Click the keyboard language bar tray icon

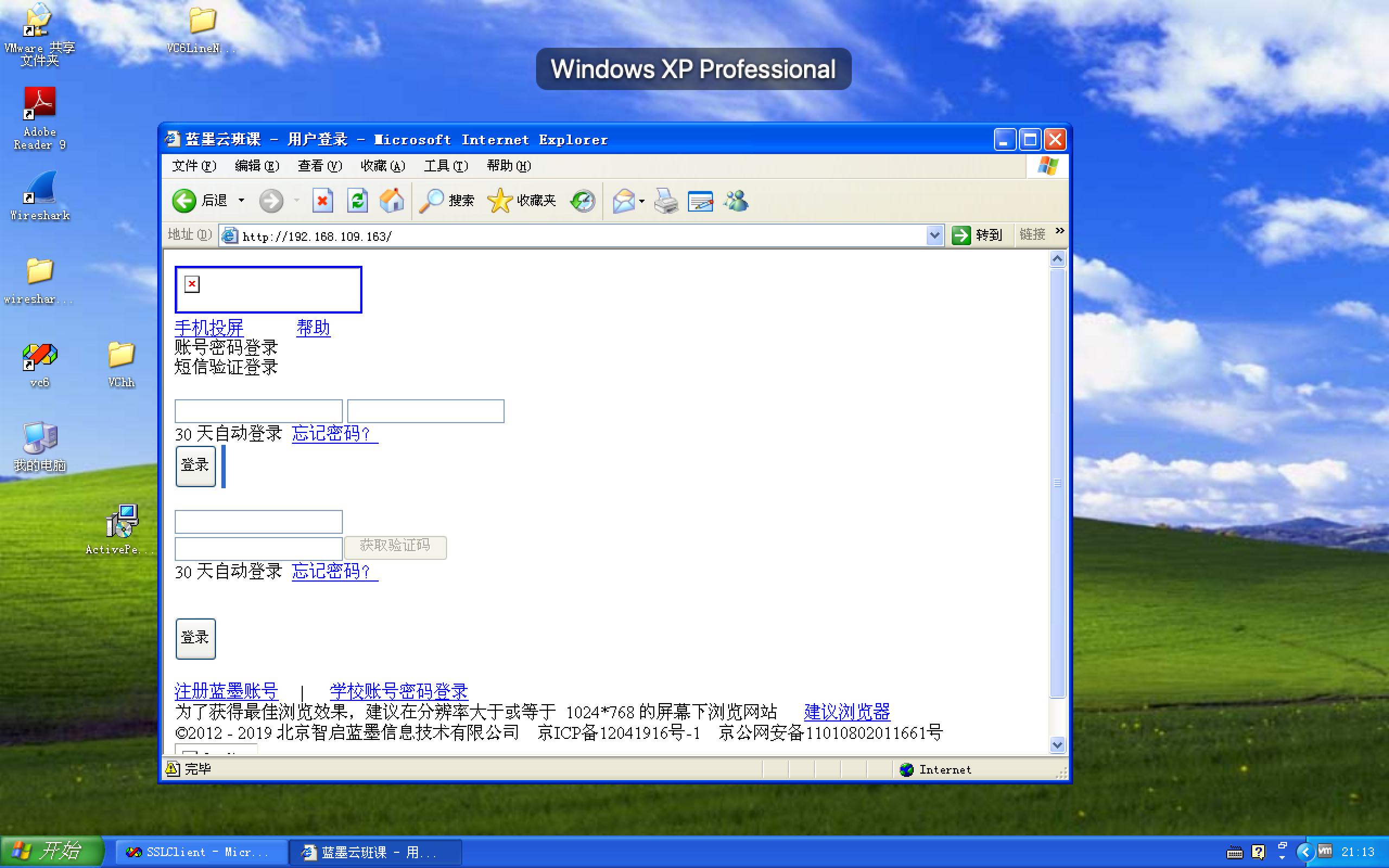(x=1234, y=852)
